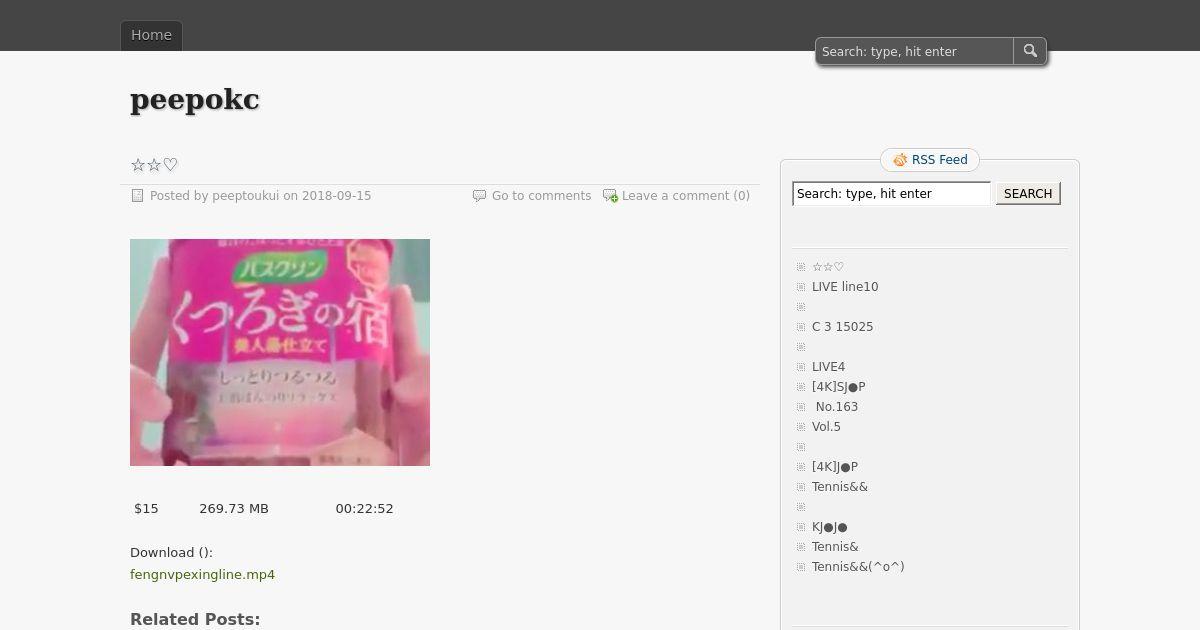Open sidebar post No.163
This screenshot has width=1200, height=630.
pos(837,407)
